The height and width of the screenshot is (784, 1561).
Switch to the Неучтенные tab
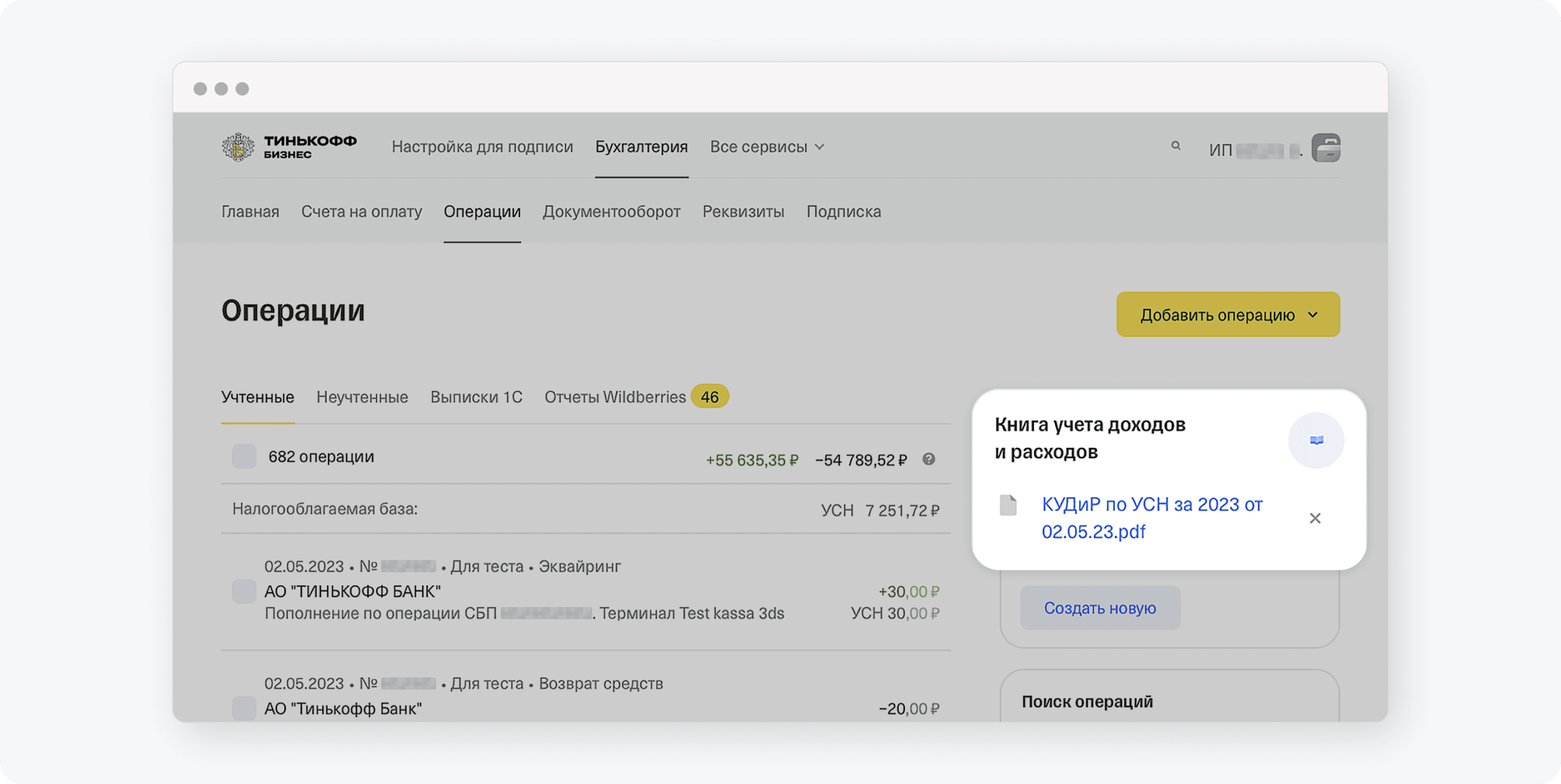click(x=362, y=397)
